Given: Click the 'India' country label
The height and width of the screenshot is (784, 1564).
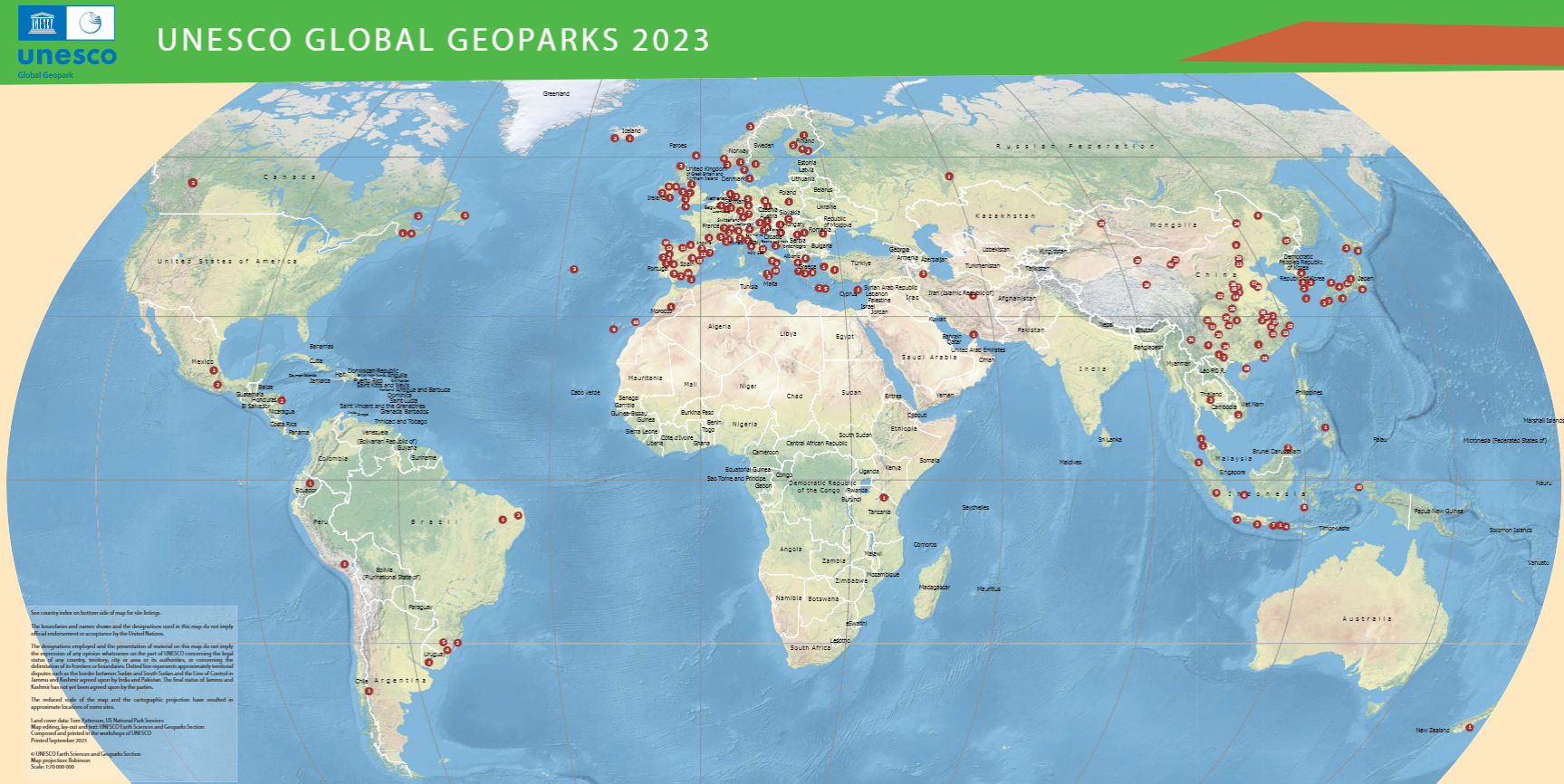Looking at the screenshot, I should [1092, 369].
